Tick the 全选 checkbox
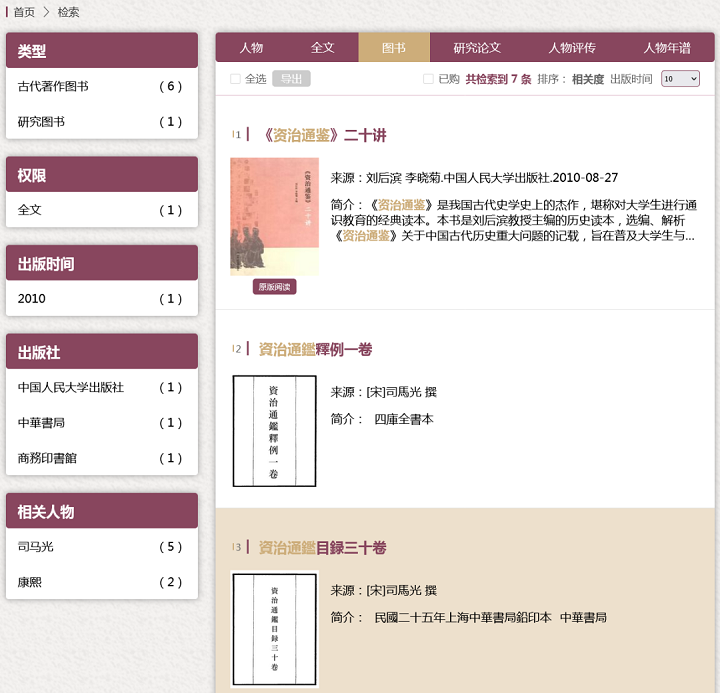Screen dimensions: 720x693 (236, 79)
